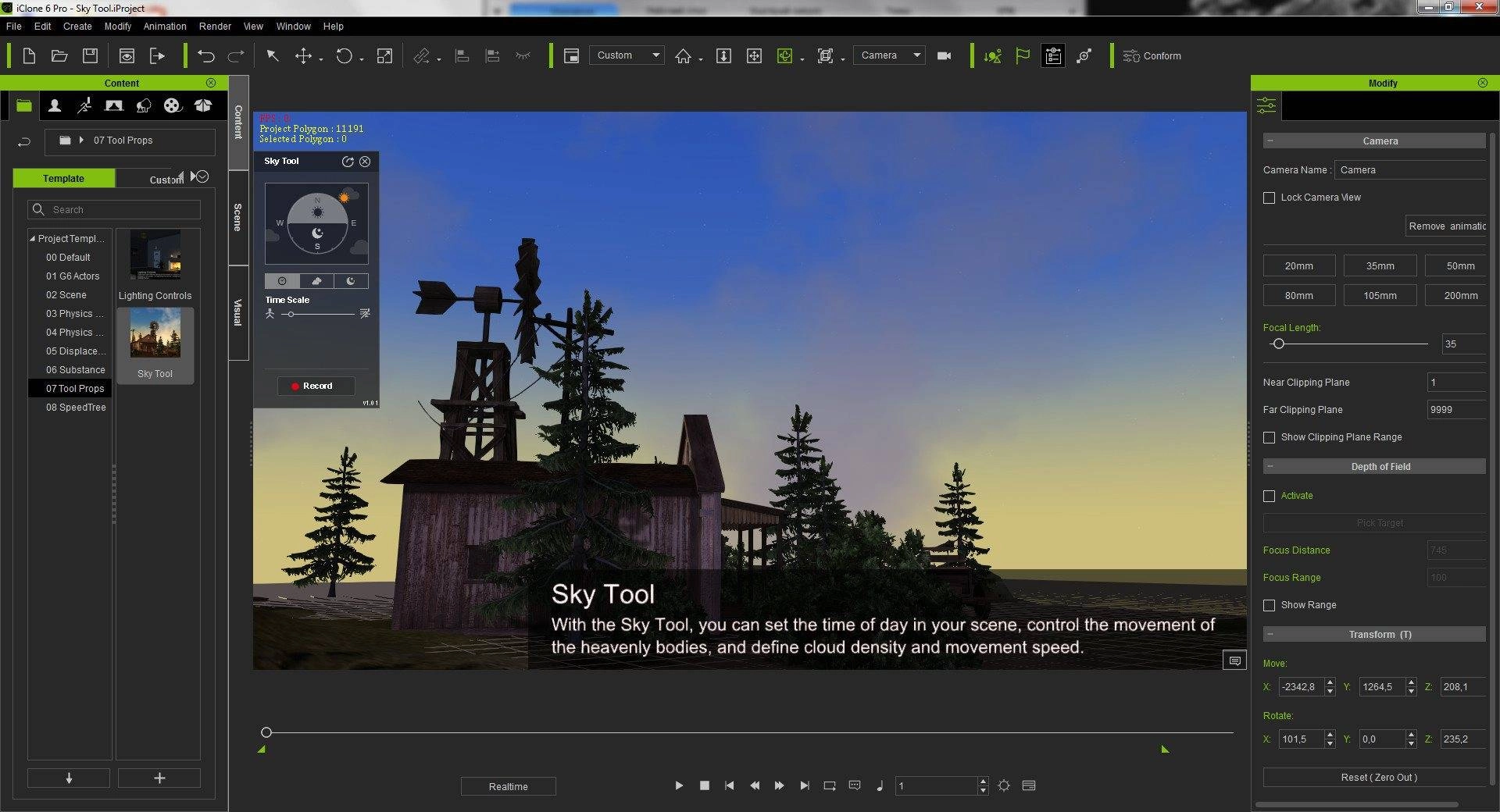Open the Move tool options dropdown arrow

click(321, 60)
